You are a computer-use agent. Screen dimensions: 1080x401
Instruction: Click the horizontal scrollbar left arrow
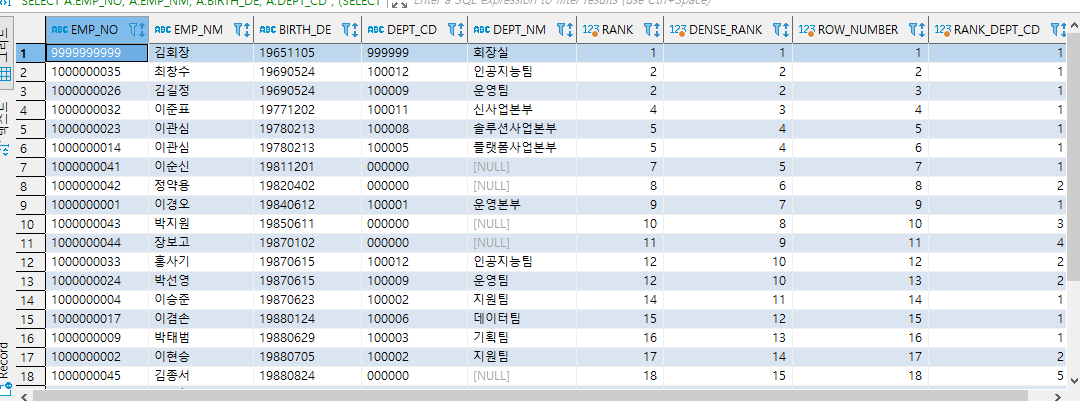click(x=25, y=395)
